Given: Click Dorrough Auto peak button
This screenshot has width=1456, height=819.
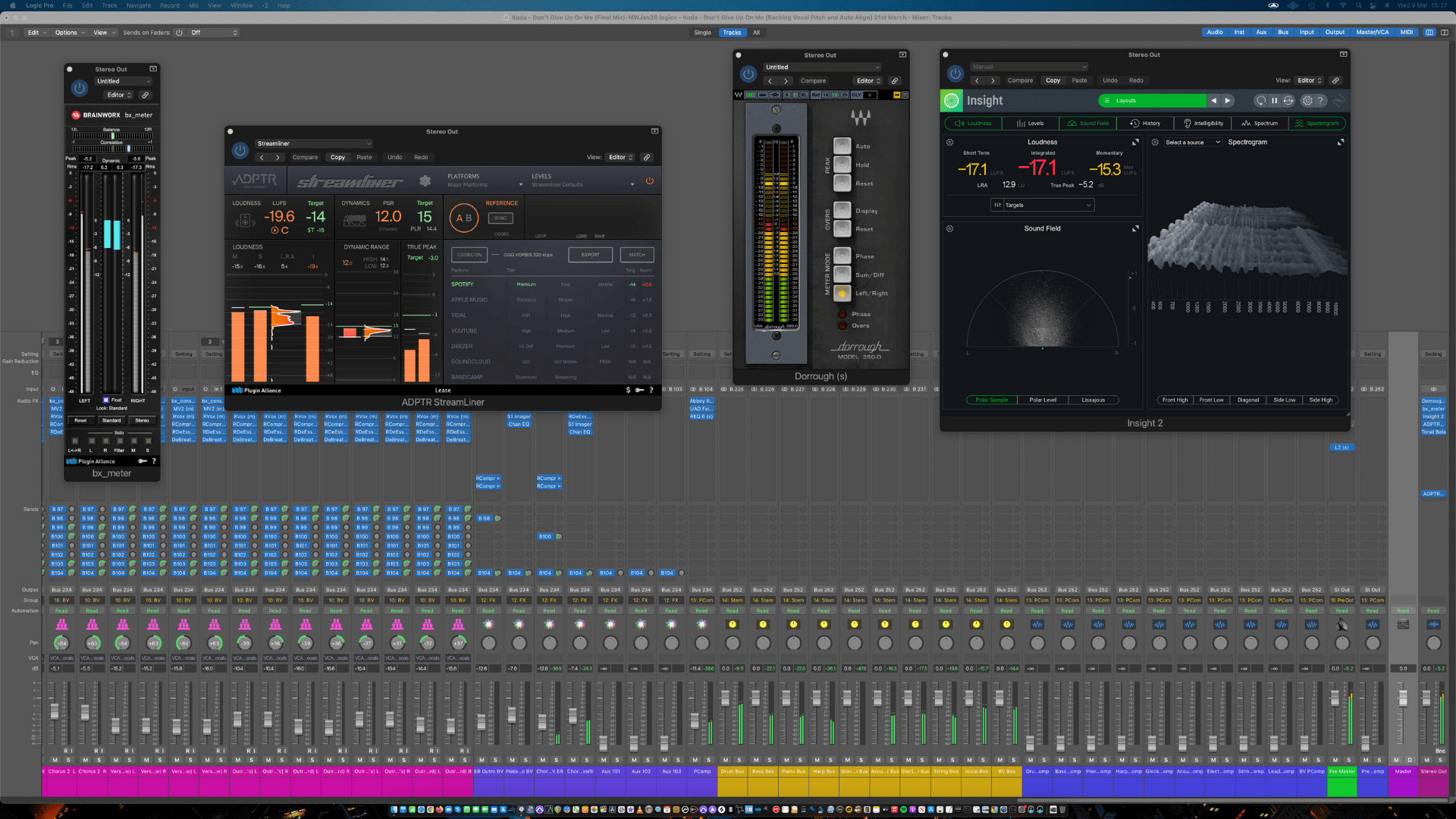Looking at the screenshot, I should 843,146.
